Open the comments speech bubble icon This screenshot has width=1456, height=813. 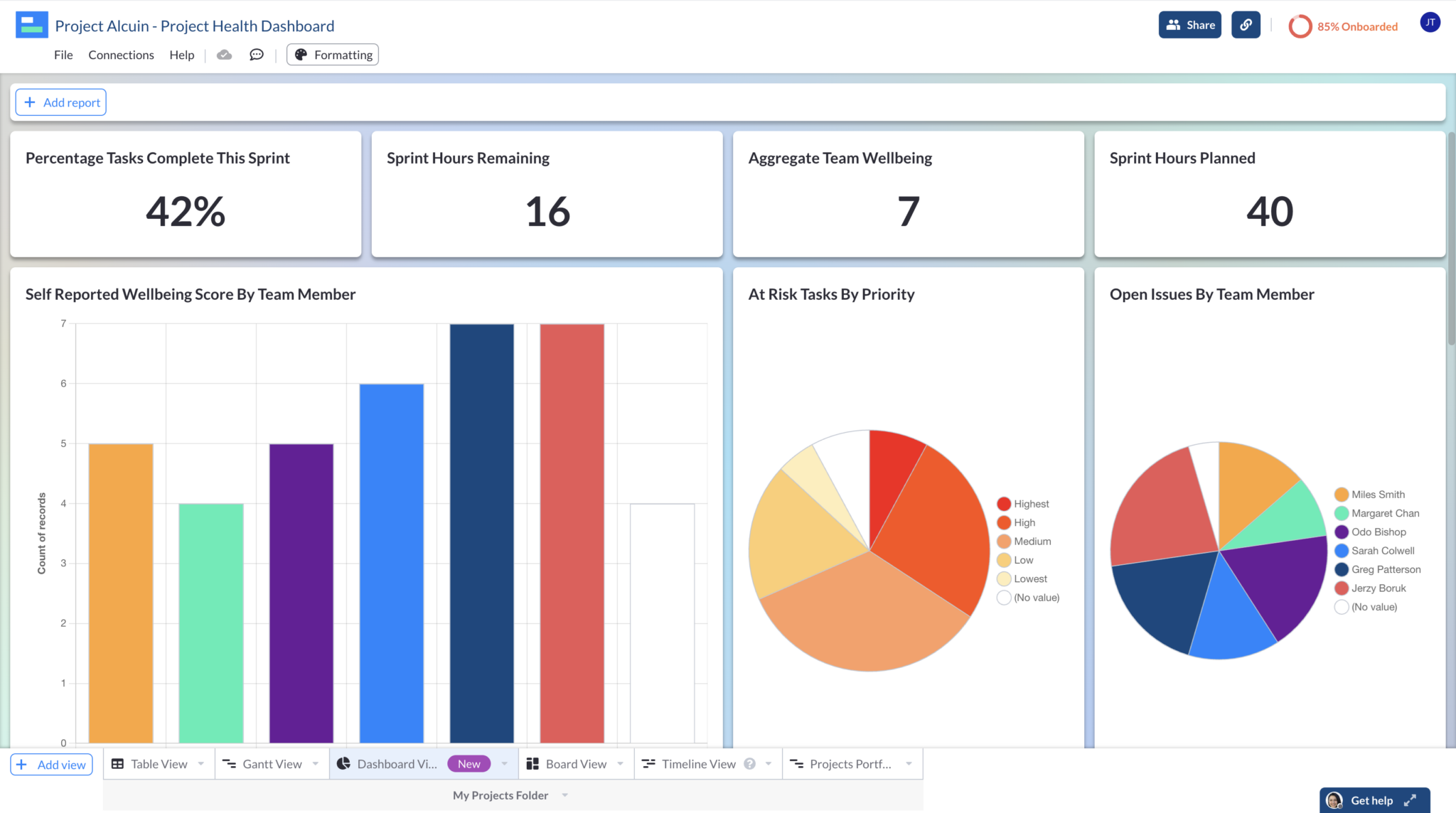pos(257,55)
